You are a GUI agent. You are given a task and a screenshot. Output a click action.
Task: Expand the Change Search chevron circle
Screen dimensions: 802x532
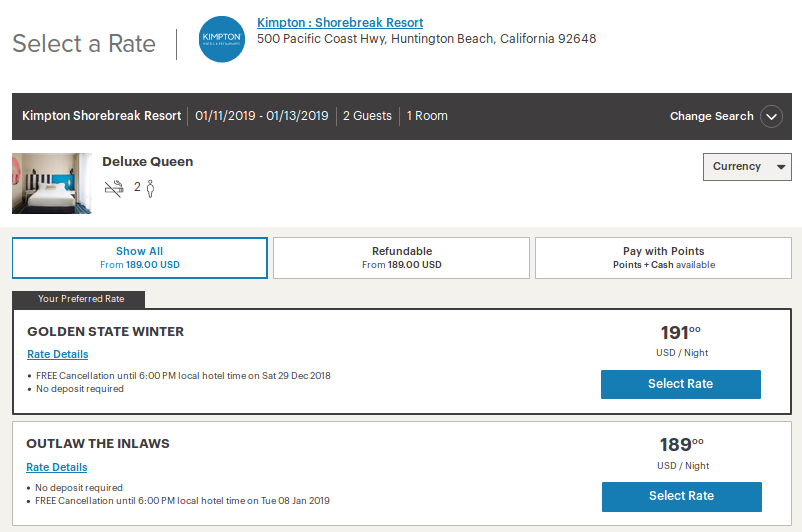pyautogui.click(x=771, y=116)
